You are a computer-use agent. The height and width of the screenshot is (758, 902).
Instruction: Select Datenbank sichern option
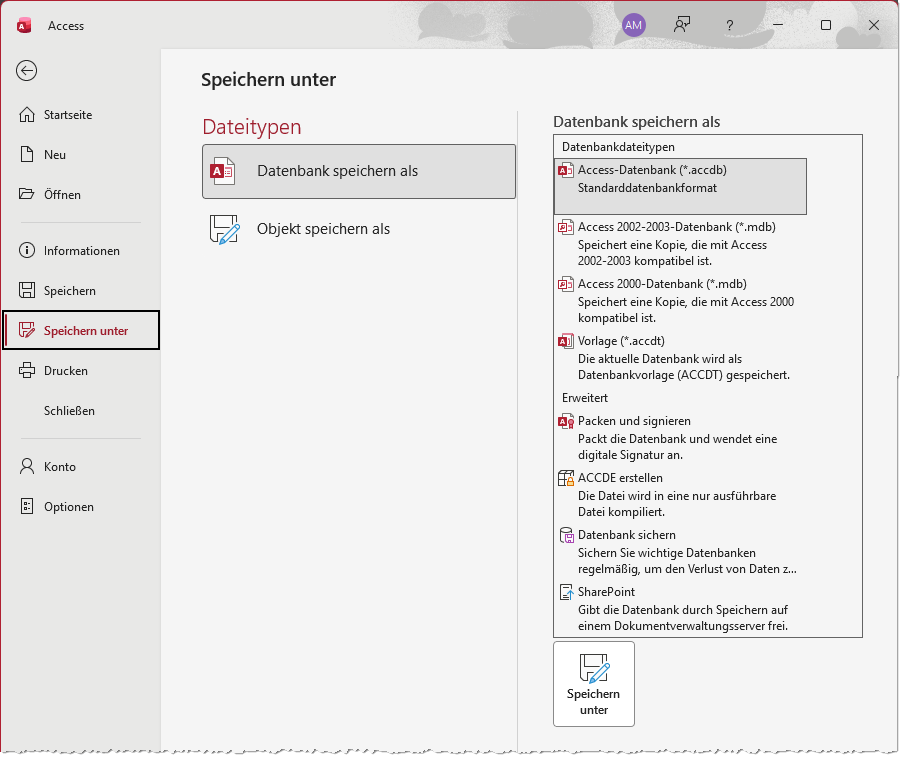680,551
